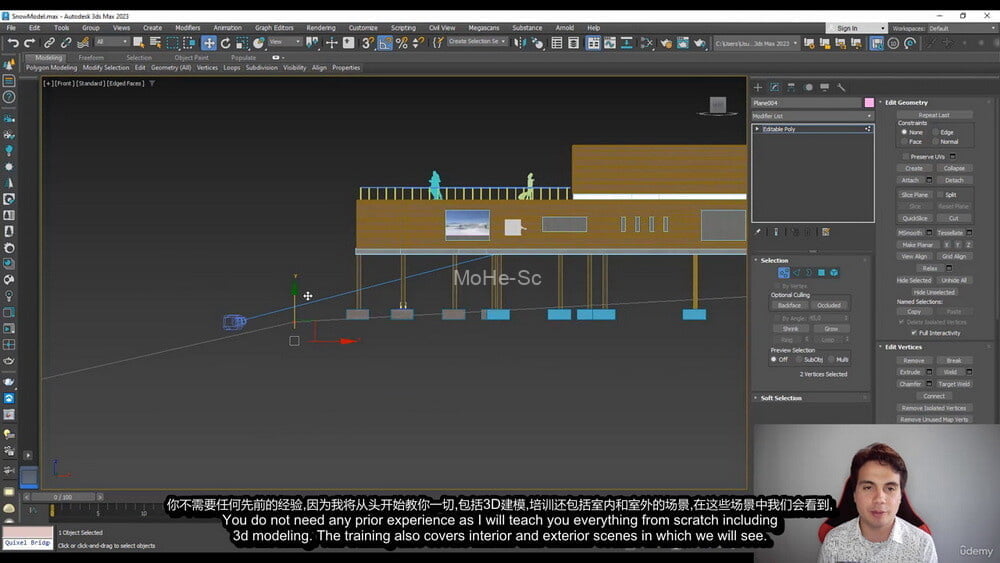The image size is (1000, 563).
Task: Open the Utilities wrench panel icon
Action: [841, 87]
